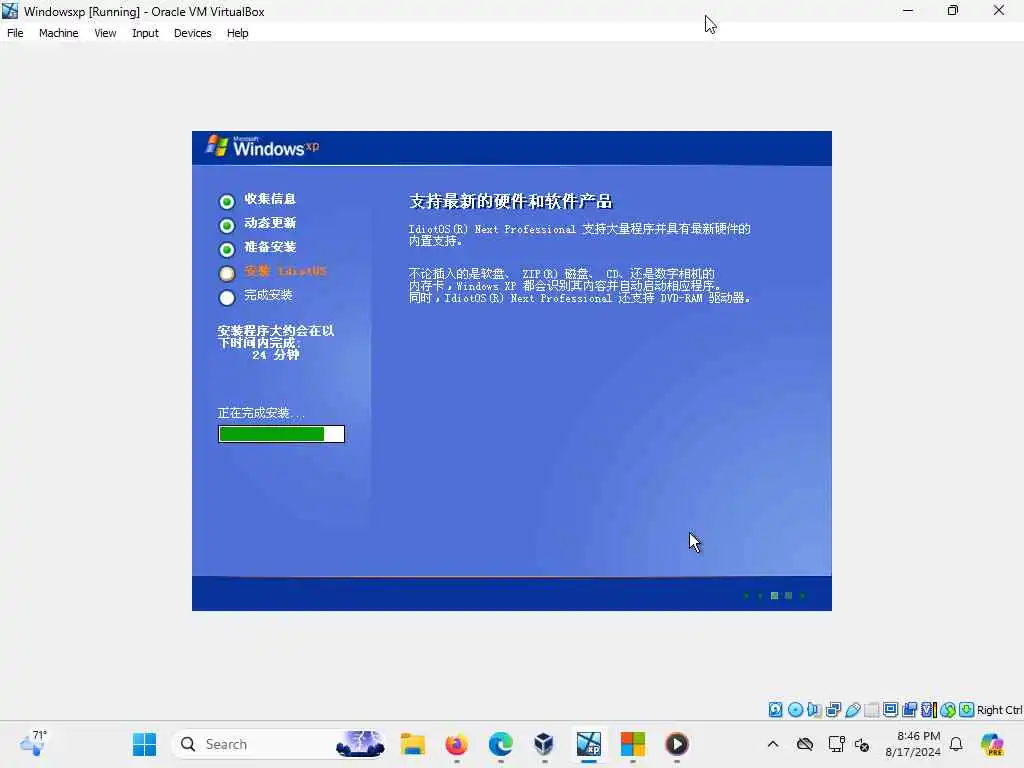The height and width of the screenshot is (768, 1024).
Task: Open Firefox from the taskbar
Action: [456, 744]
